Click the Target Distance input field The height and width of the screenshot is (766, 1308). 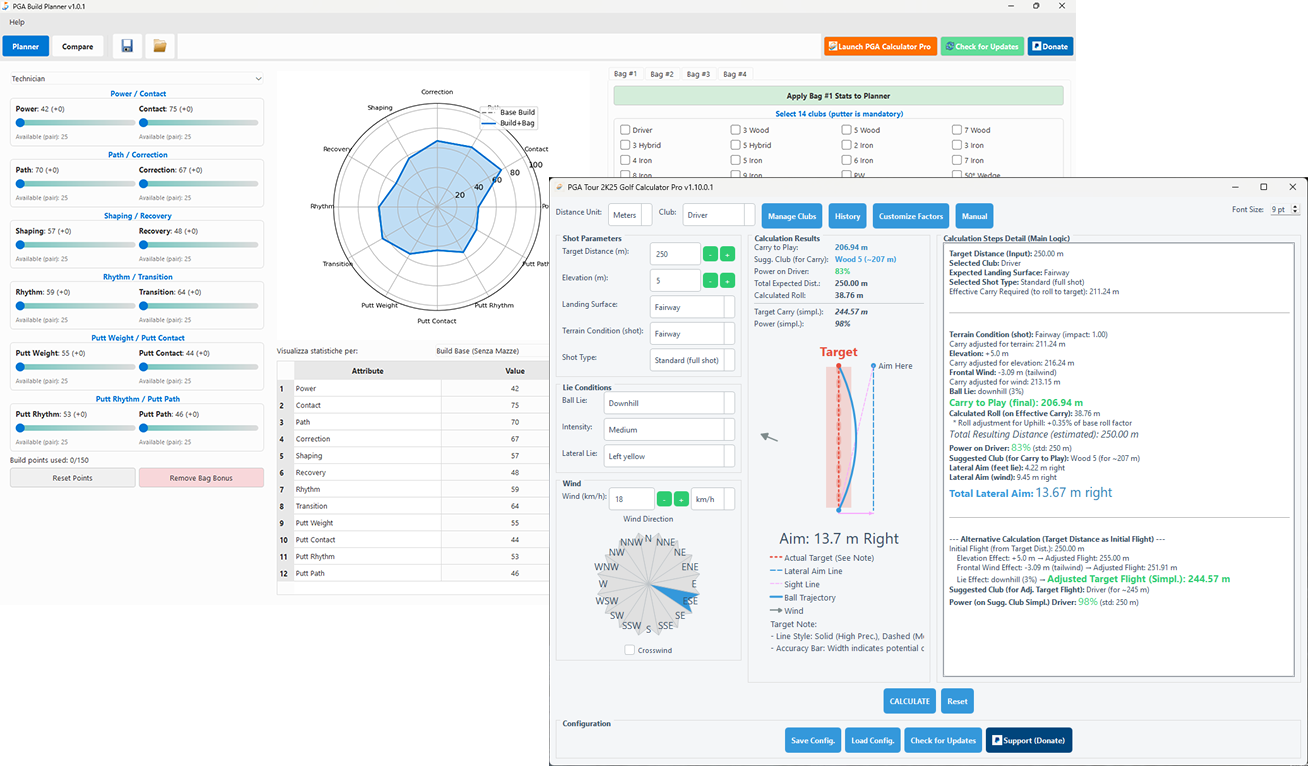pos(673,254)
